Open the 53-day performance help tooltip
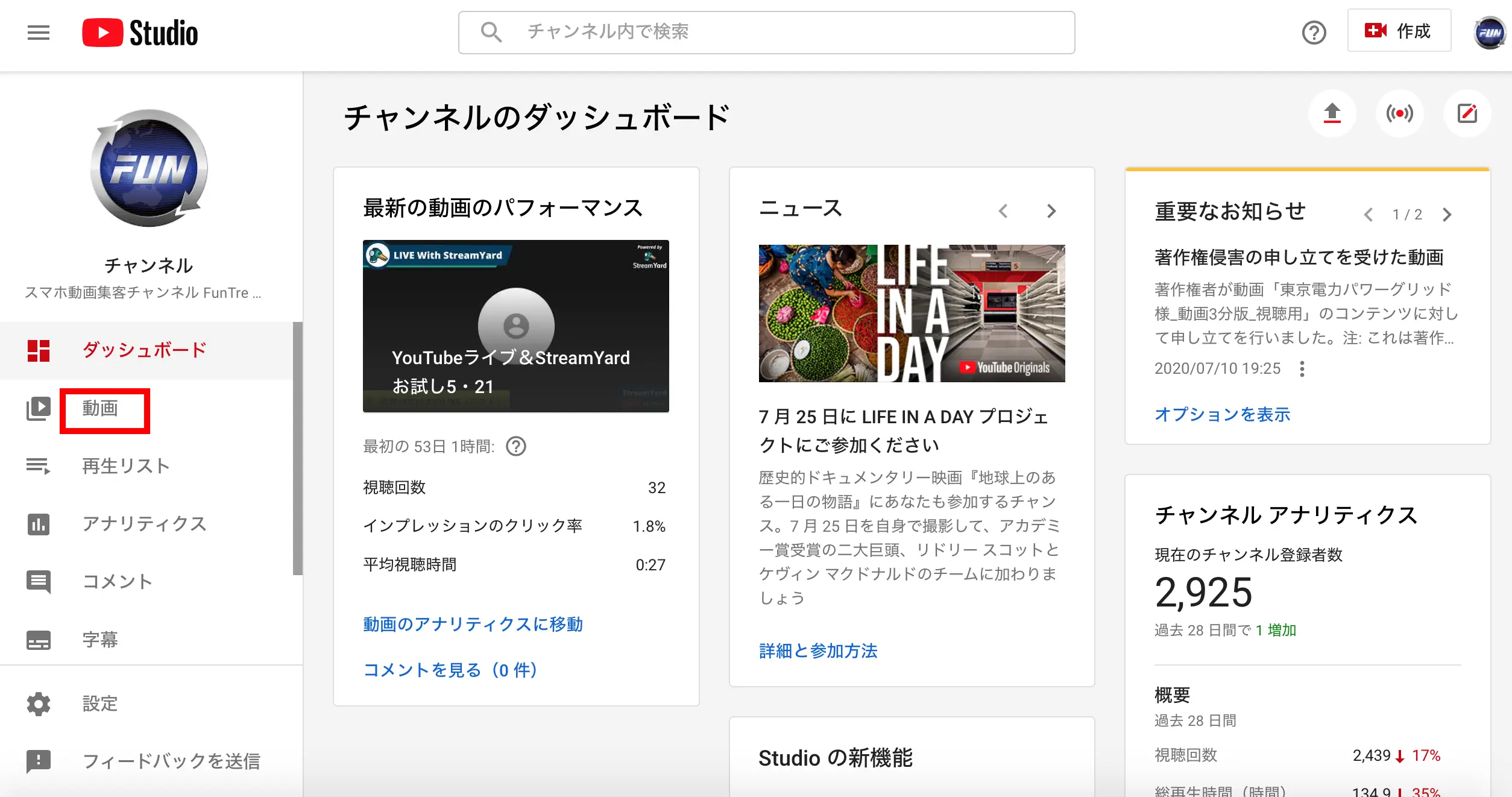 517,446
